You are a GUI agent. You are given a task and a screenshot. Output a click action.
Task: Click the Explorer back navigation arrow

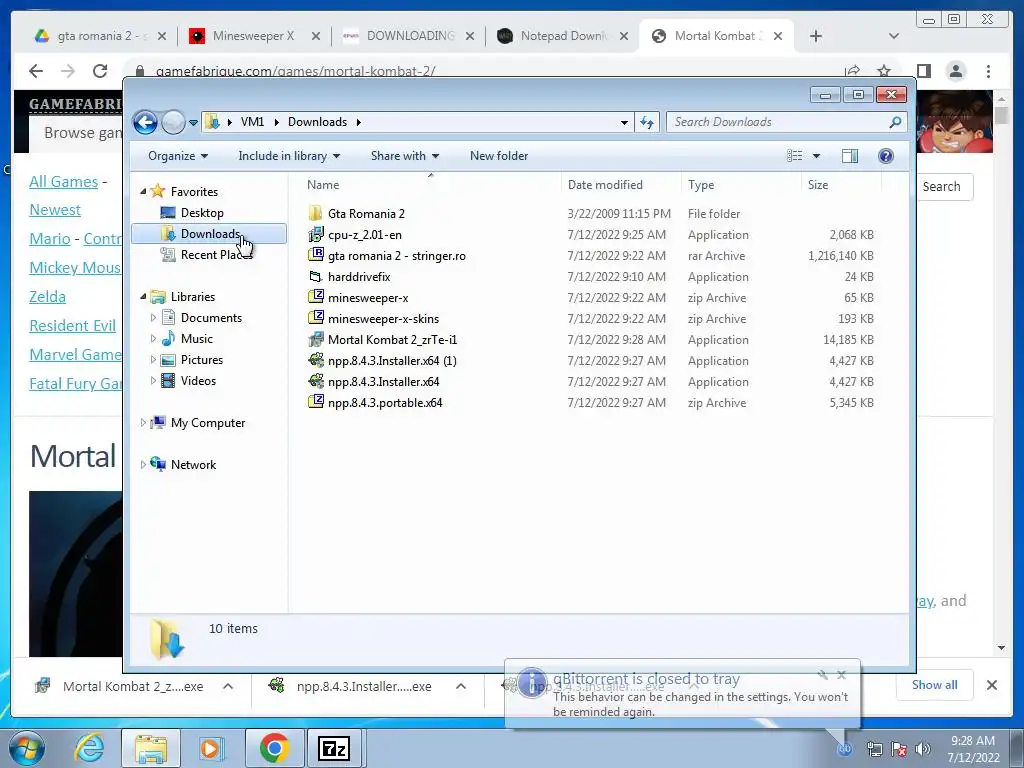tap(146, 122)
